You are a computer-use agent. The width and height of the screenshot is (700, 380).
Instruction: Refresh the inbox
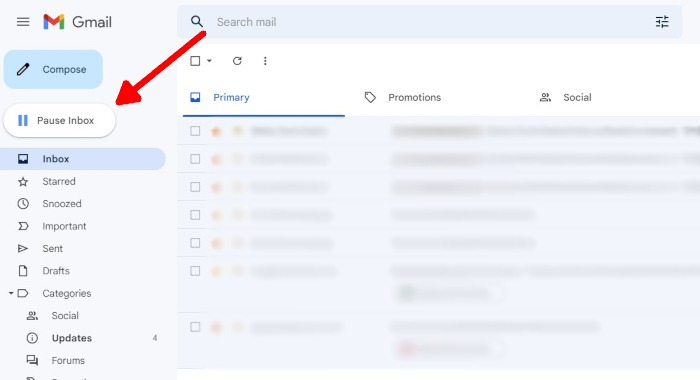237,61
